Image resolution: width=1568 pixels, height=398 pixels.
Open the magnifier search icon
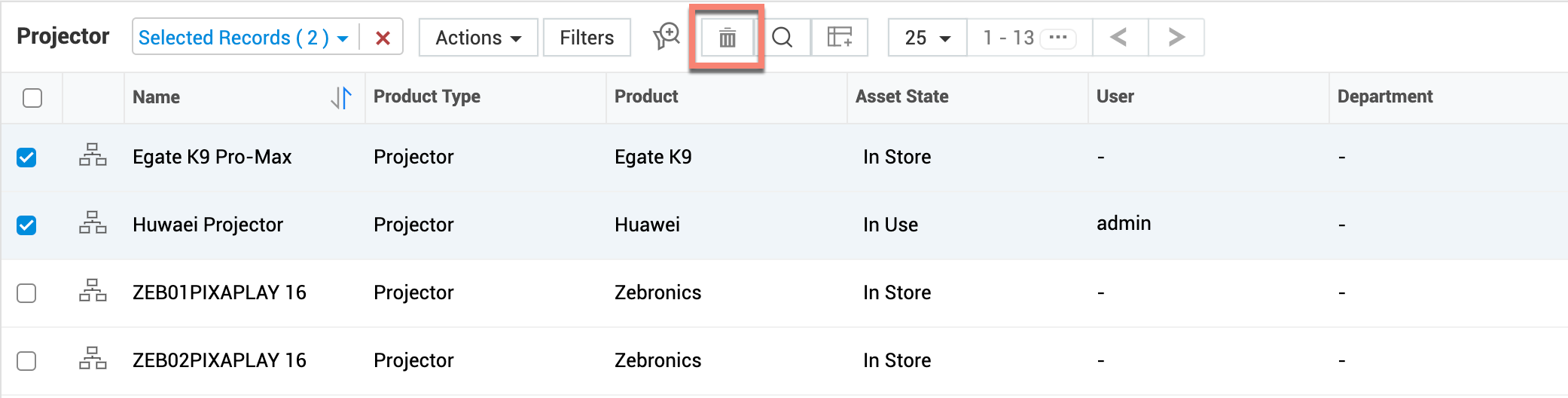coord(782,38)
